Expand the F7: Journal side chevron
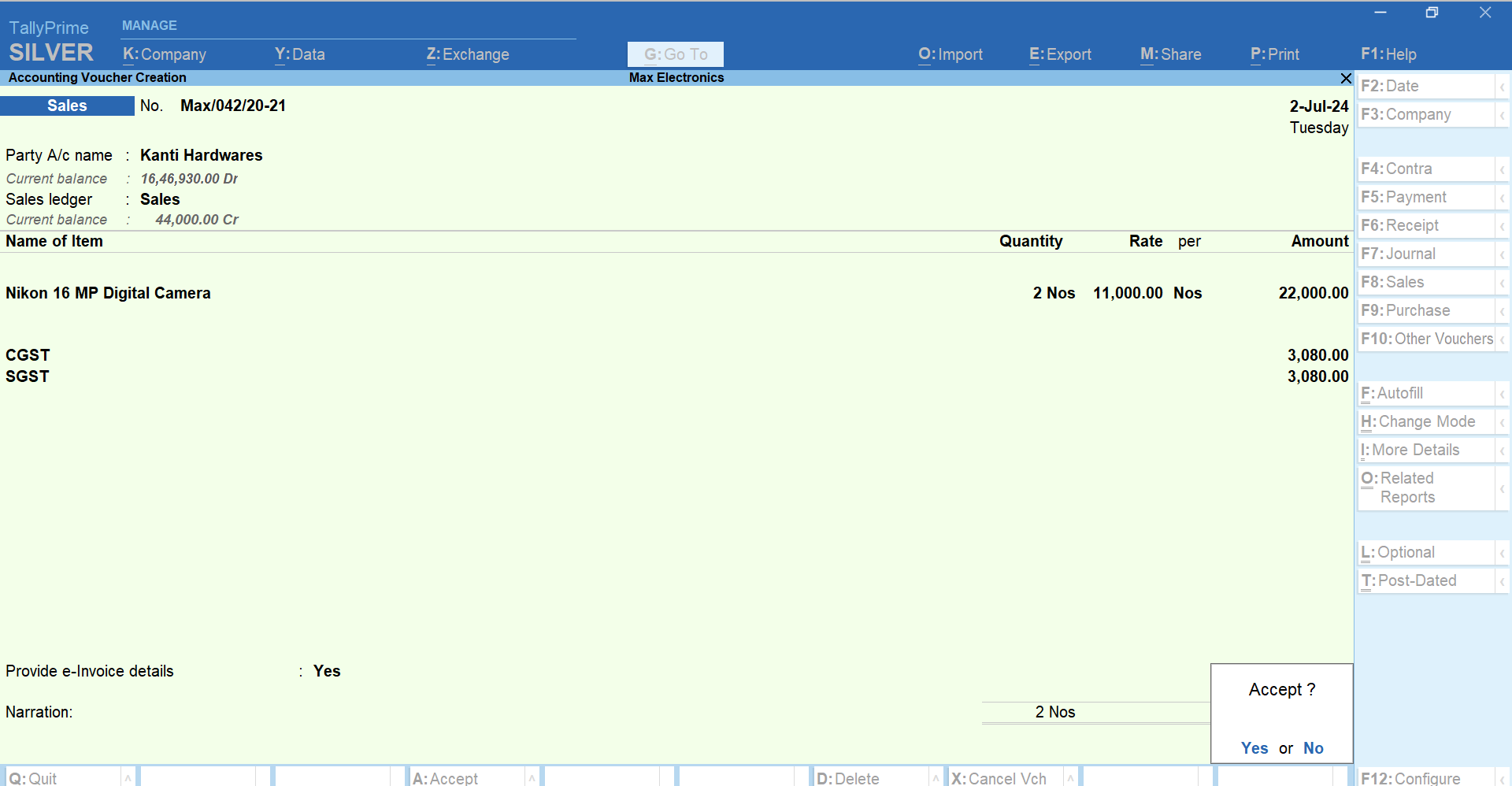 click(x=1503, y=254)
